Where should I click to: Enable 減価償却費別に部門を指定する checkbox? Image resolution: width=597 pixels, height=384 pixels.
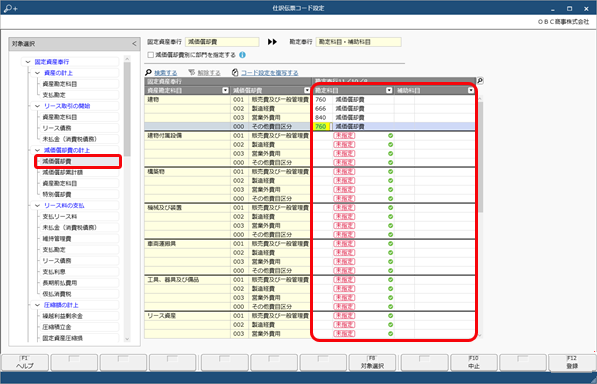(x=151, y=55)
